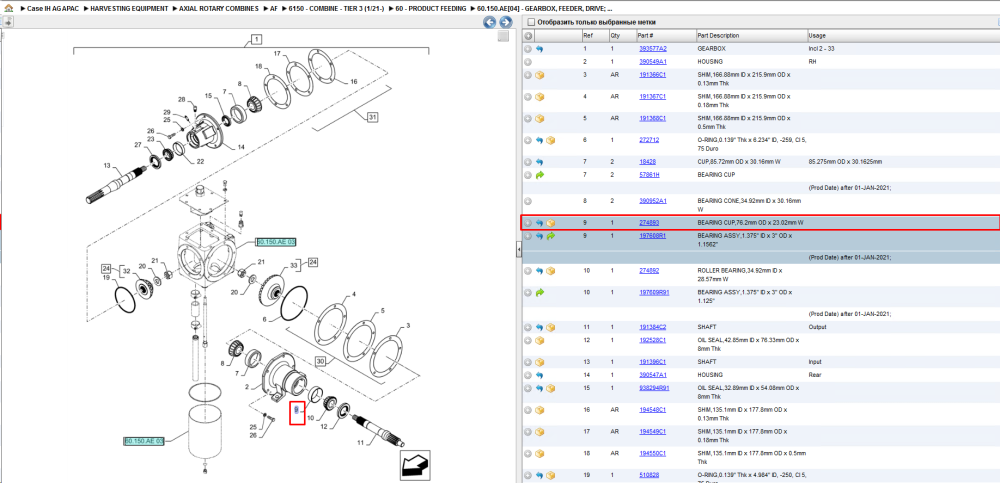This screenshot has height=483, width=1000.
Task: Open part number link 938294R91
Action: tap(654, 388)
